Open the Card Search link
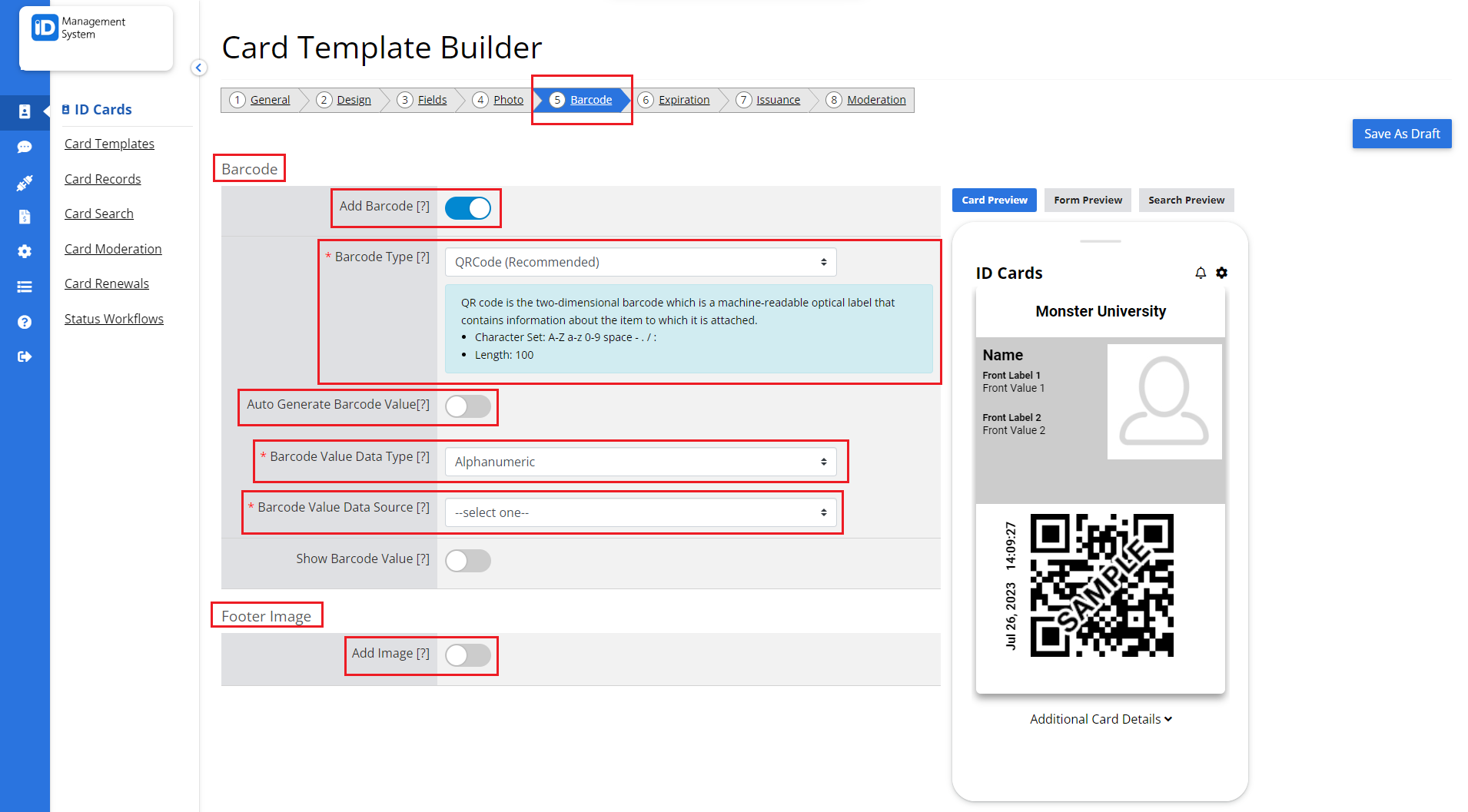This screenshot has height=812, width=1468. (x=98, y=214)
